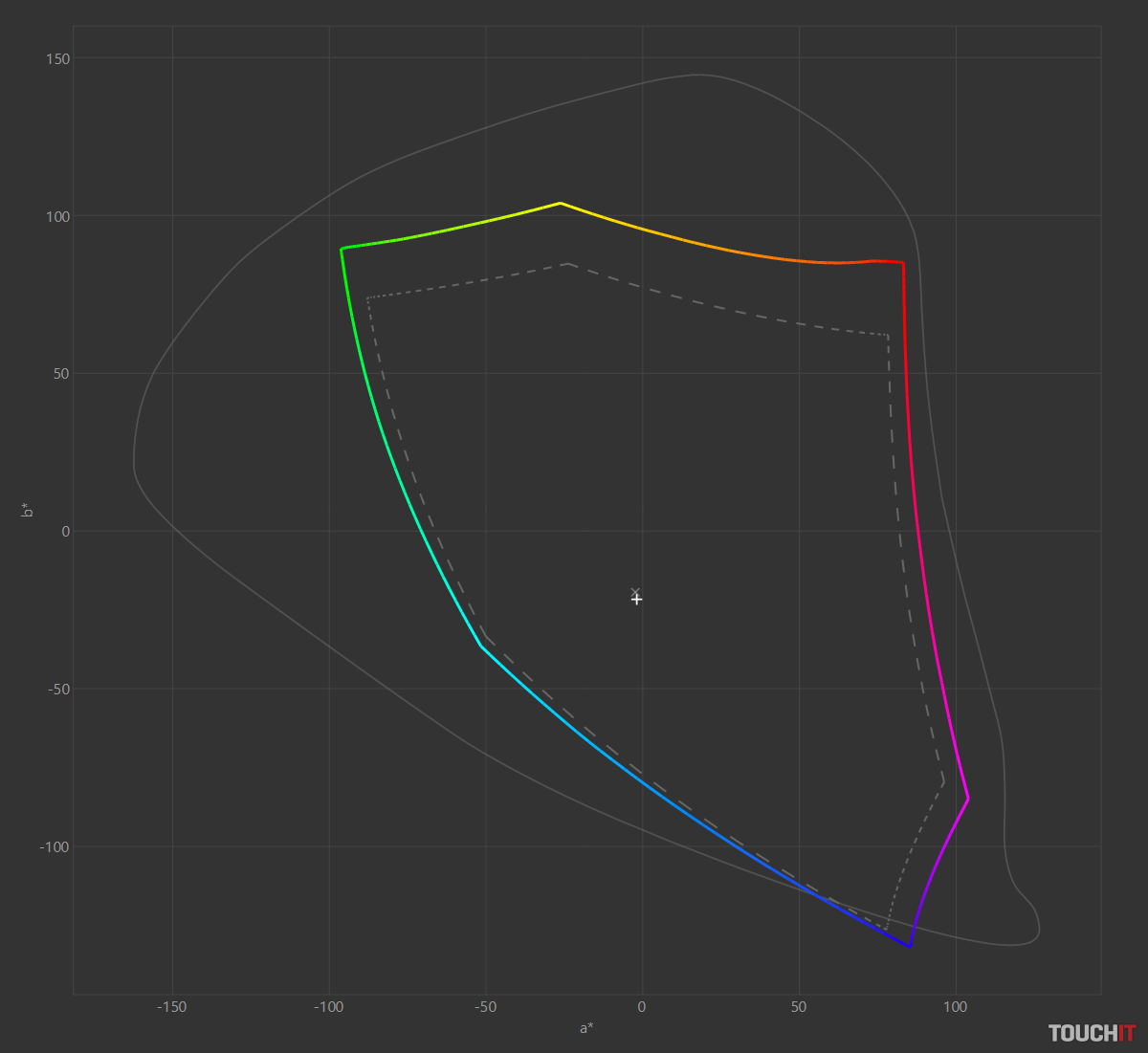Screen dimensions: 1148x1053
Task: Click the upper-right corner of the dashed gamut
Action: [x=888, y=336]
